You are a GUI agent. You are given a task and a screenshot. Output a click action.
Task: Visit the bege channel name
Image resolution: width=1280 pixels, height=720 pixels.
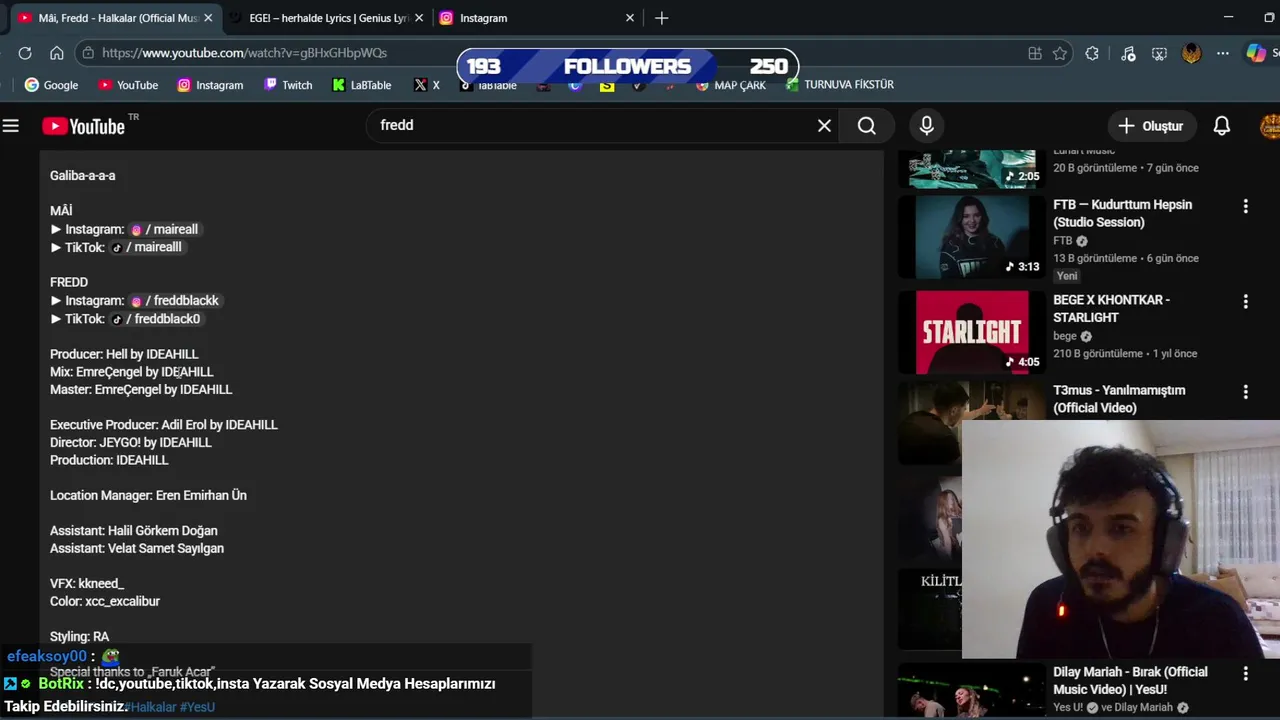1065,336
